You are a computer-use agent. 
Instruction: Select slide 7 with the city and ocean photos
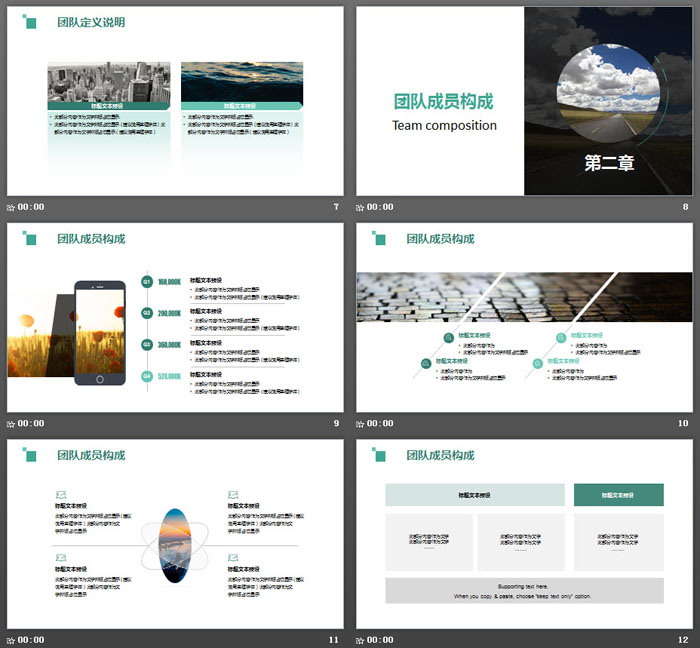tap(175, 101)
